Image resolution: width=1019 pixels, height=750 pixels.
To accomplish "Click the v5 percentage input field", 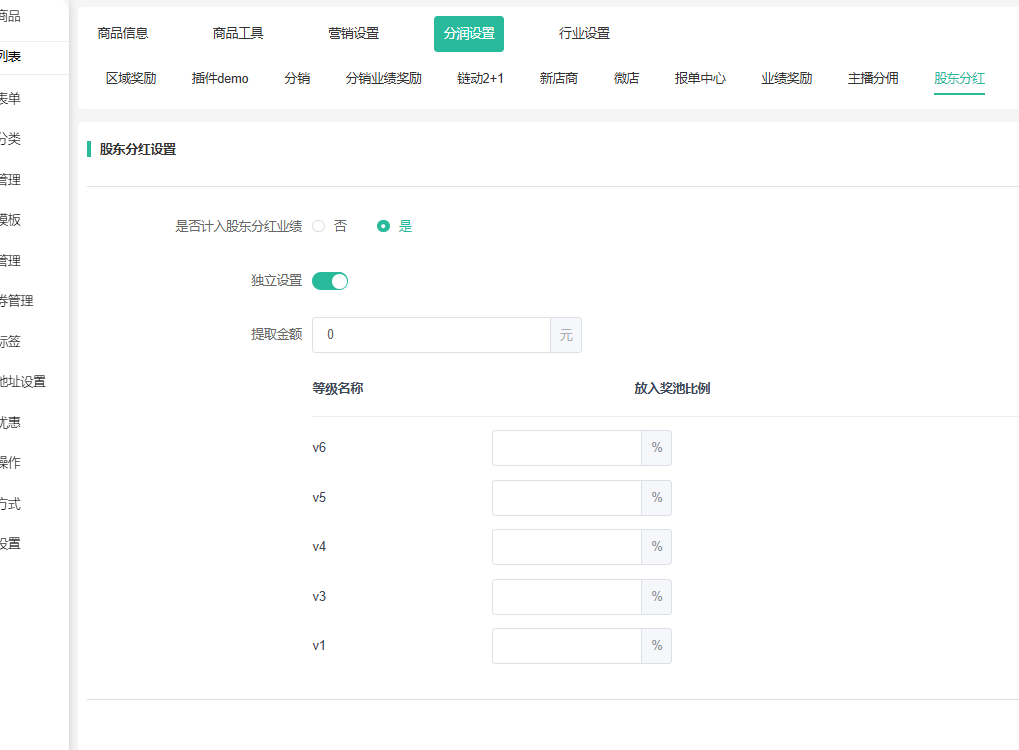I will [x=566, y=497].
